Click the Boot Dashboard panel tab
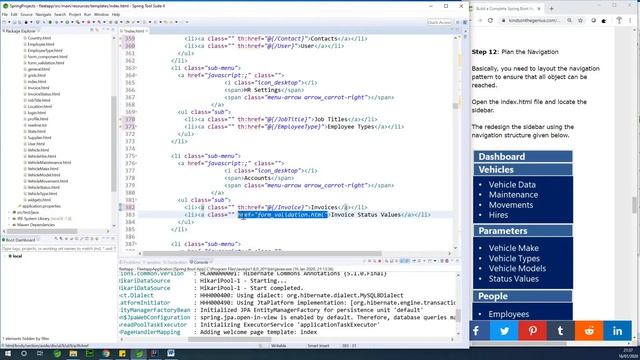This screenshot has width=640, height=360. click(x=20, y=240)
